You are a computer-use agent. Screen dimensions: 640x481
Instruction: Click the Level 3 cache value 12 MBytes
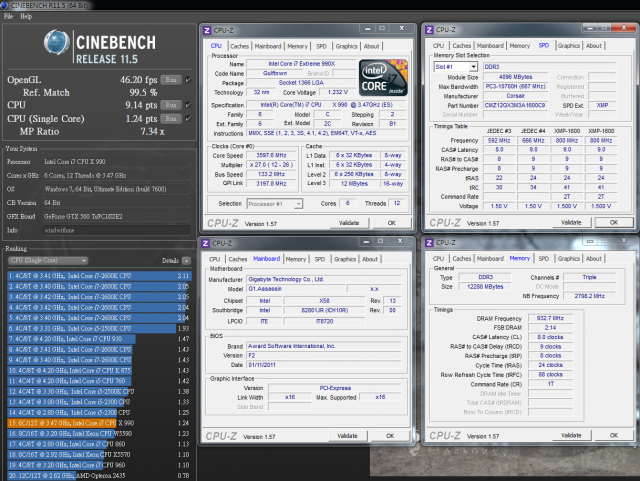[354, 184]
